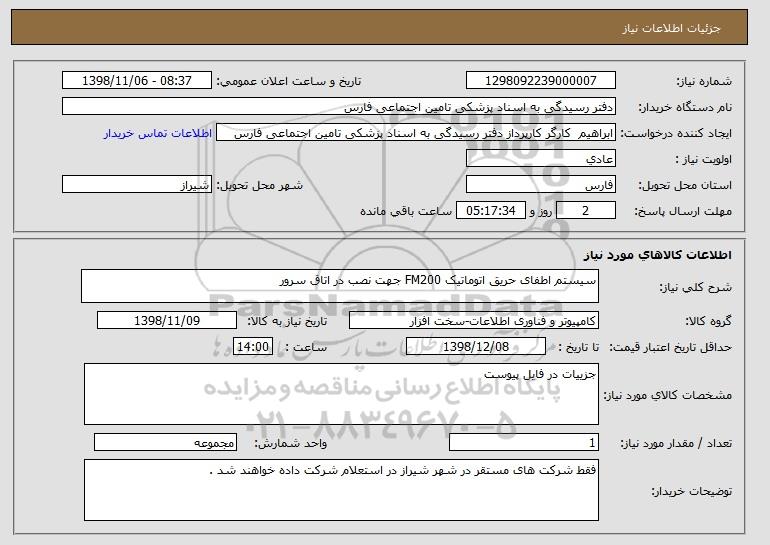
Task: Click the label حداقل تاریخ اعتبار قیمت
Action: point(671,347)
